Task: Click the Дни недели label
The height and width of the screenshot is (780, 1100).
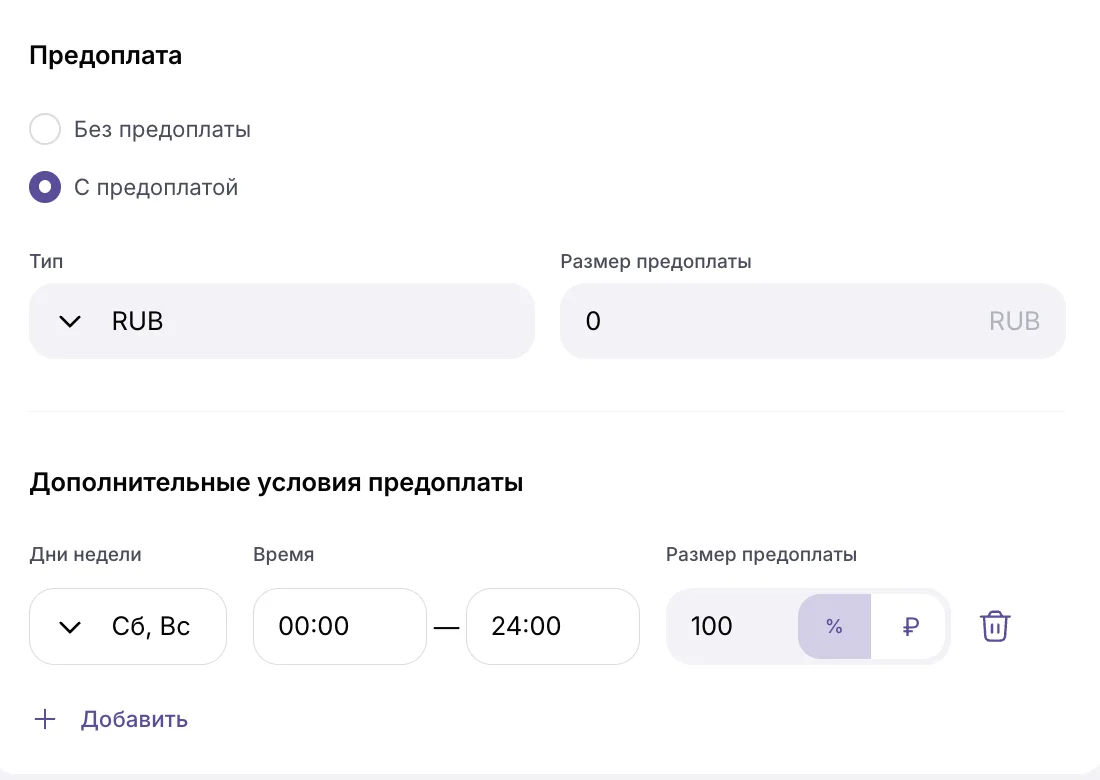Action: (86, 554)
